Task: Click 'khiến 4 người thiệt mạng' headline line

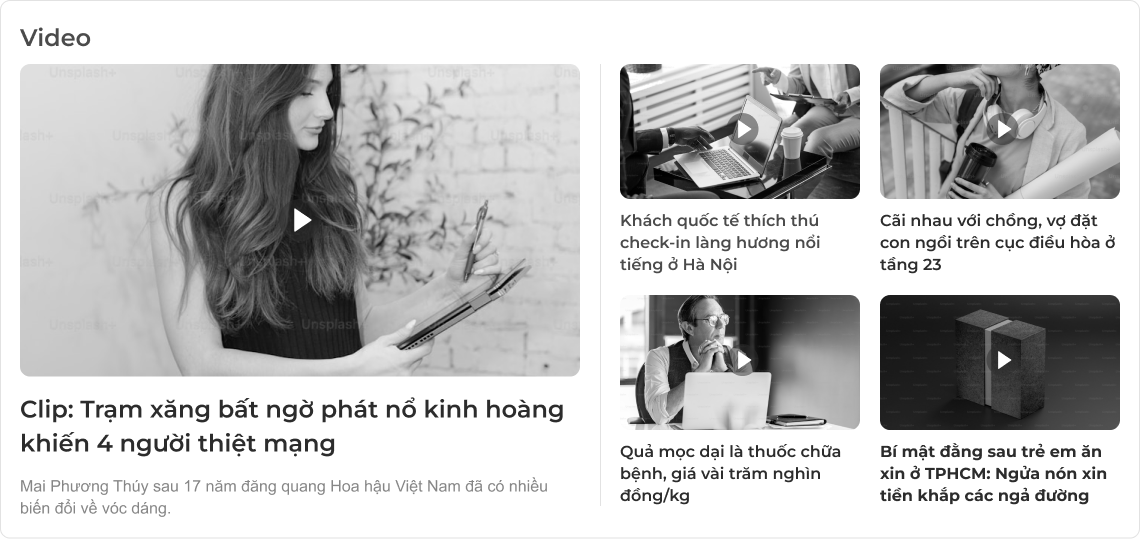Action: [177, 443]
